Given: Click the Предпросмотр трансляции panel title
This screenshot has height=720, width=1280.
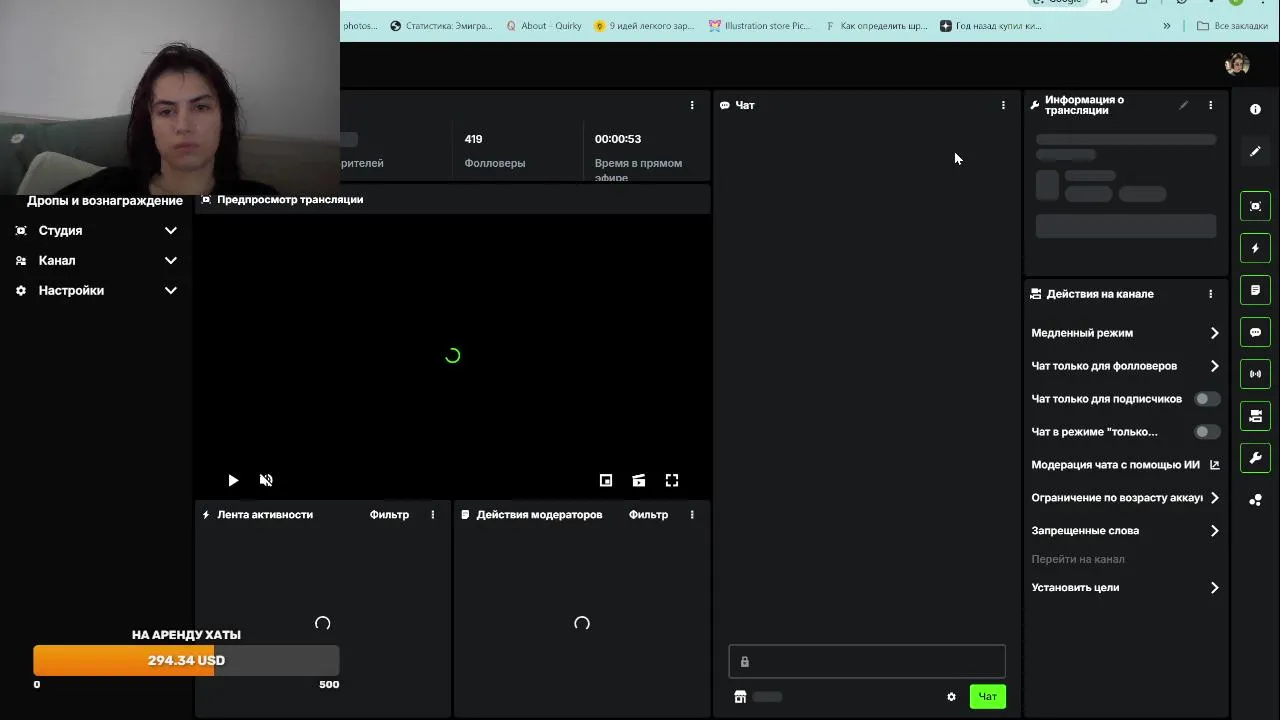Looking at the screenshot, I should click(x=290, y=199).
